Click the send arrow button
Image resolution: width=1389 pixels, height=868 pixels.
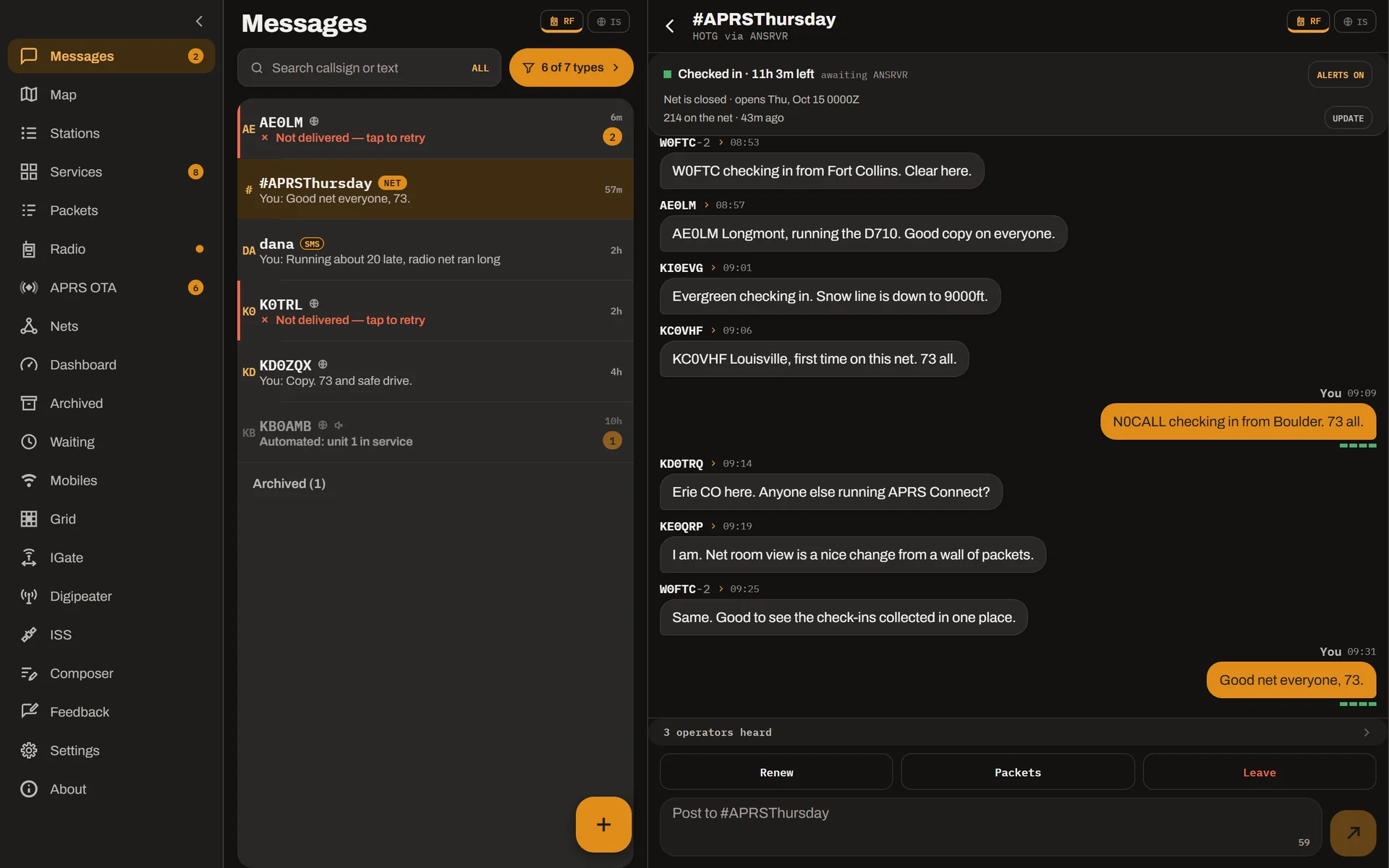point(1353,833)
